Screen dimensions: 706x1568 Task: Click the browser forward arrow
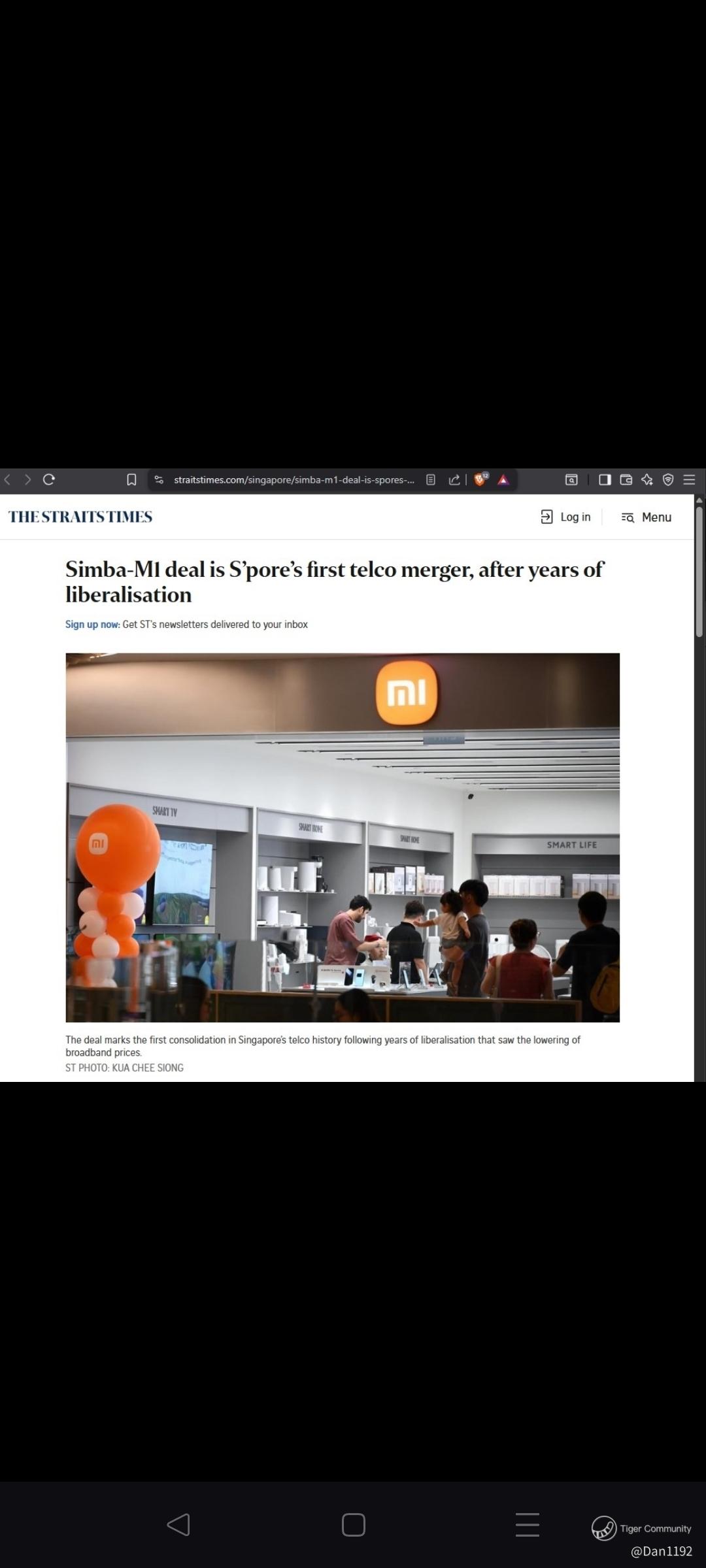pyautogui.click(x=27, y=480)
